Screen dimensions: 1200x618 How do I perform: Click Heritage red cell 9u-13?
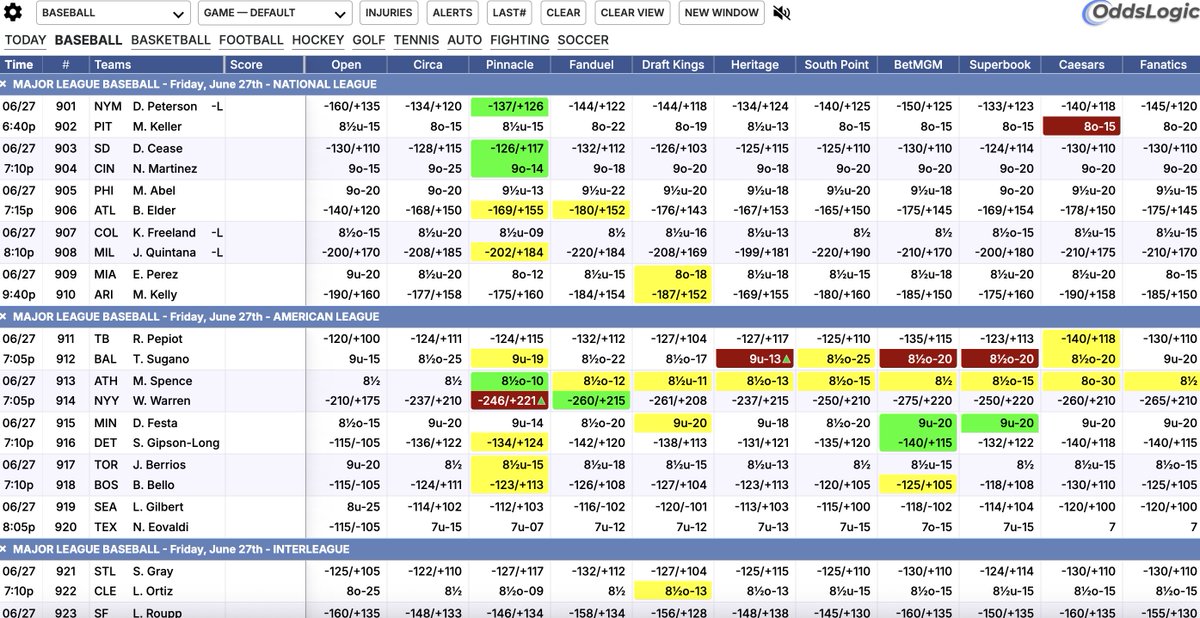755,359
